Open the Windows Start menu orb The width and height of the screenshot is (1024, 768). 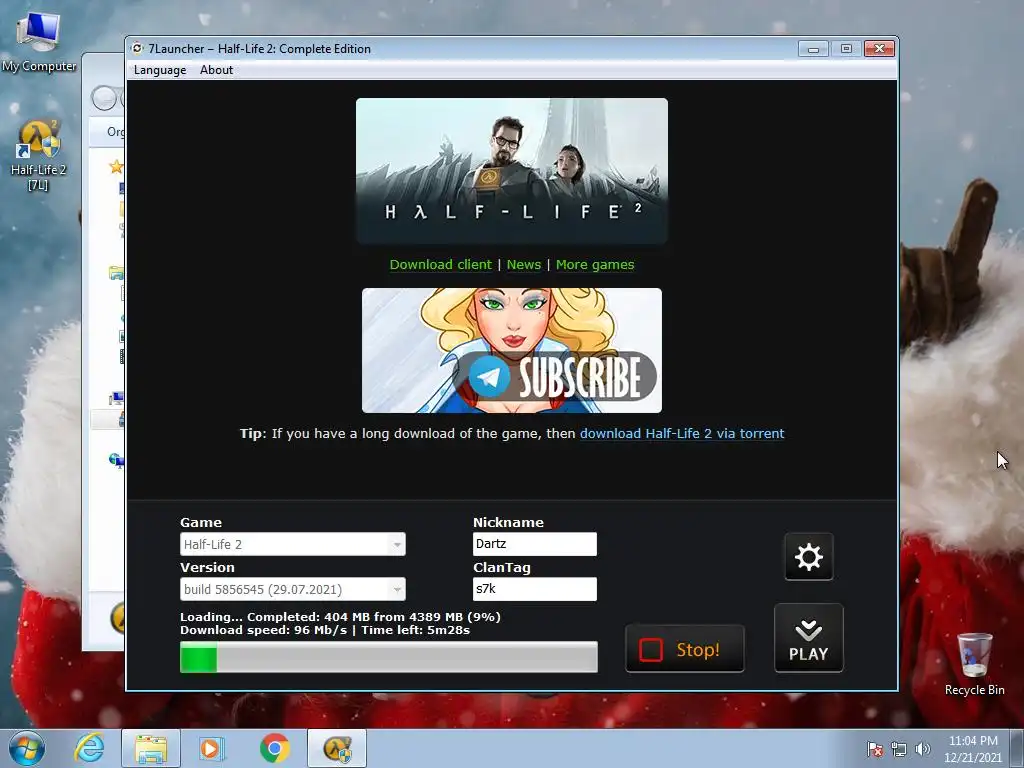point(27,748)
